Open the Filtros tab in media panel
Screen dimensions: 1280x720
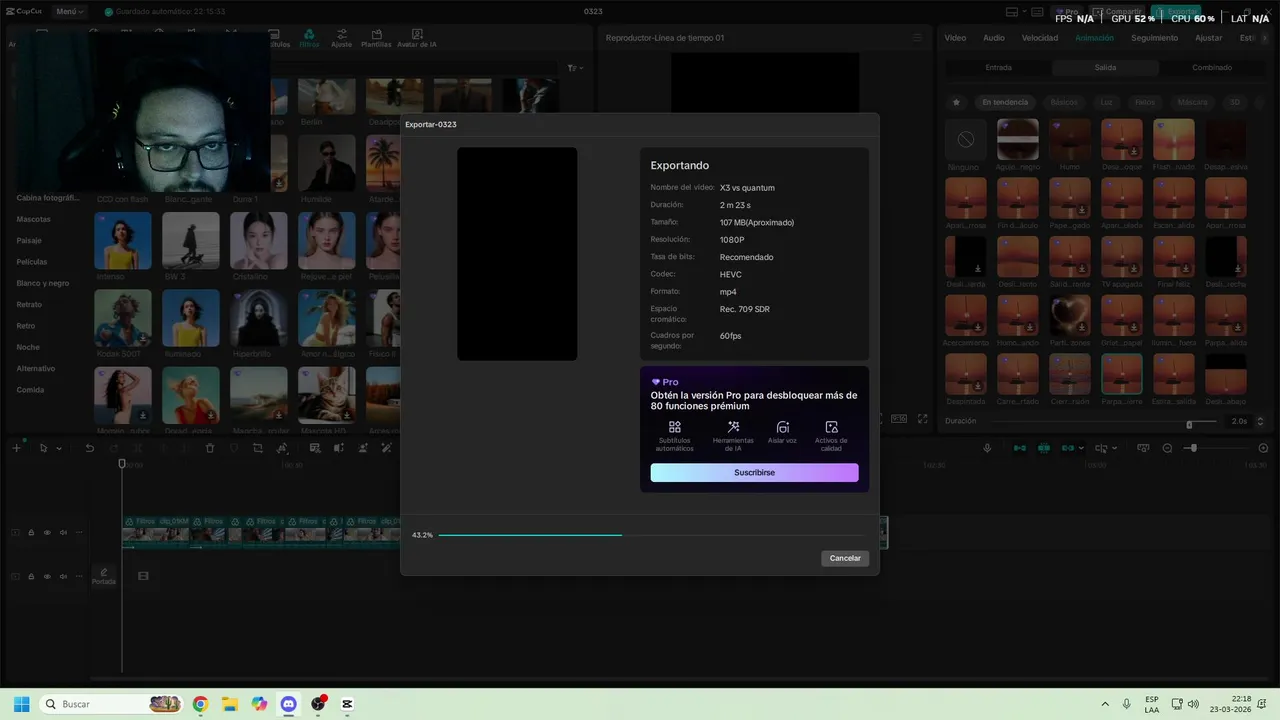pyautogui.click(x=309, y=38)
